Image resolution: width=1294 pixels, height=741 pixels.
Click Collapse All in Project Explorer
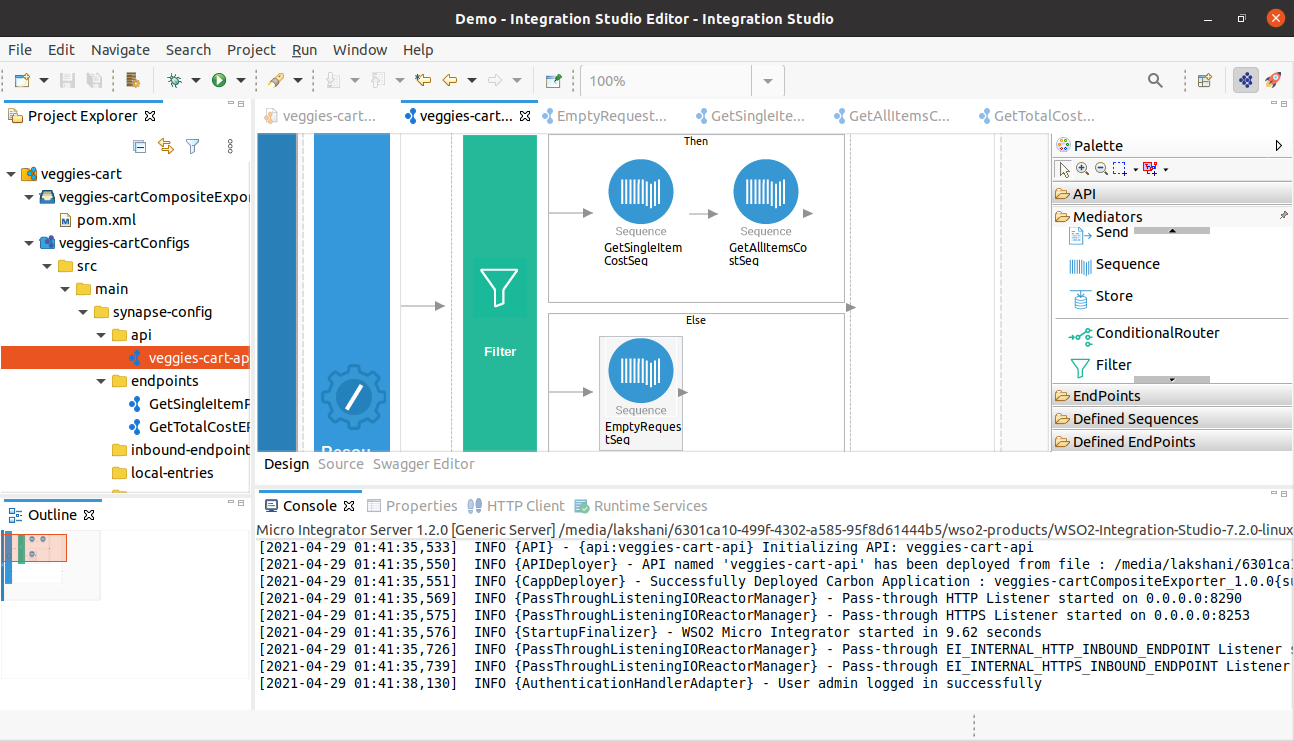tap(140, 146)
